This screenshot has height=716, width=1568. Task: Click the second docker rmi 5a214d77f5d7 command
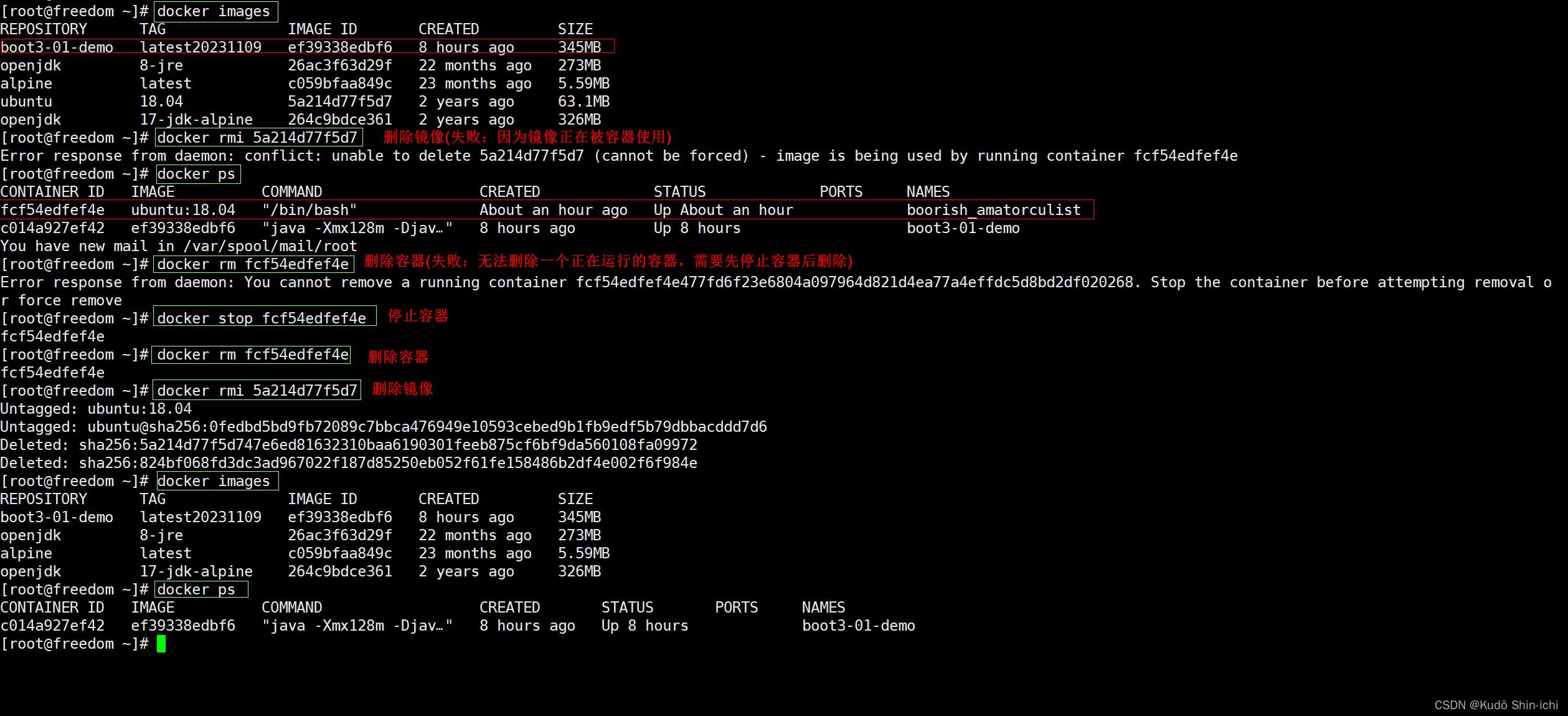257,390
